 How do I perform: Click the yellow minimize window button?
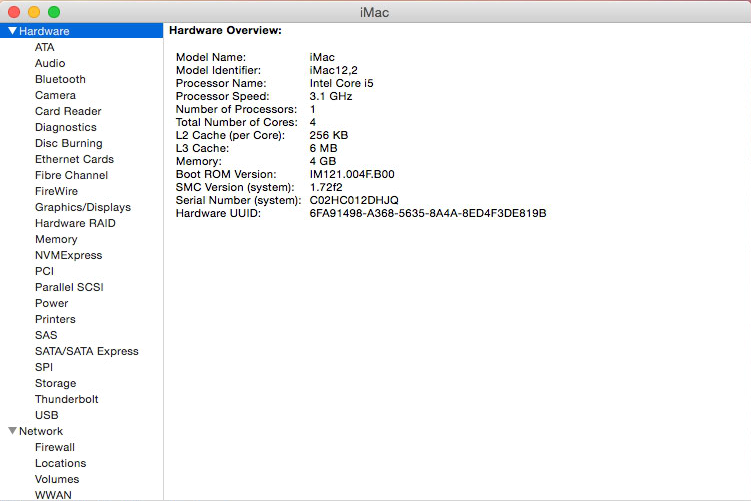[x=34, y=12]
